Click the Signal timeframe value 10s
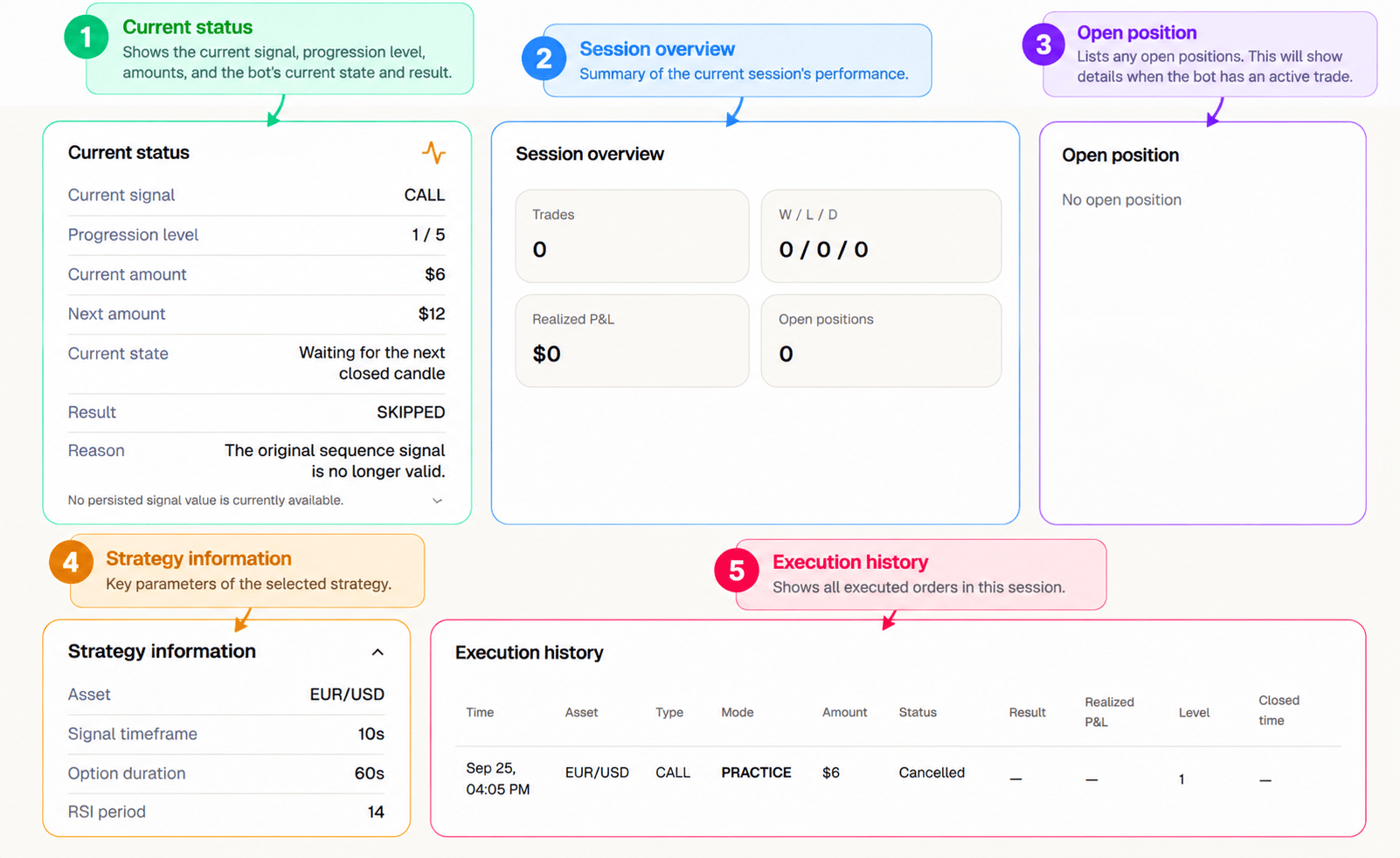 click(x=371, y=734)
